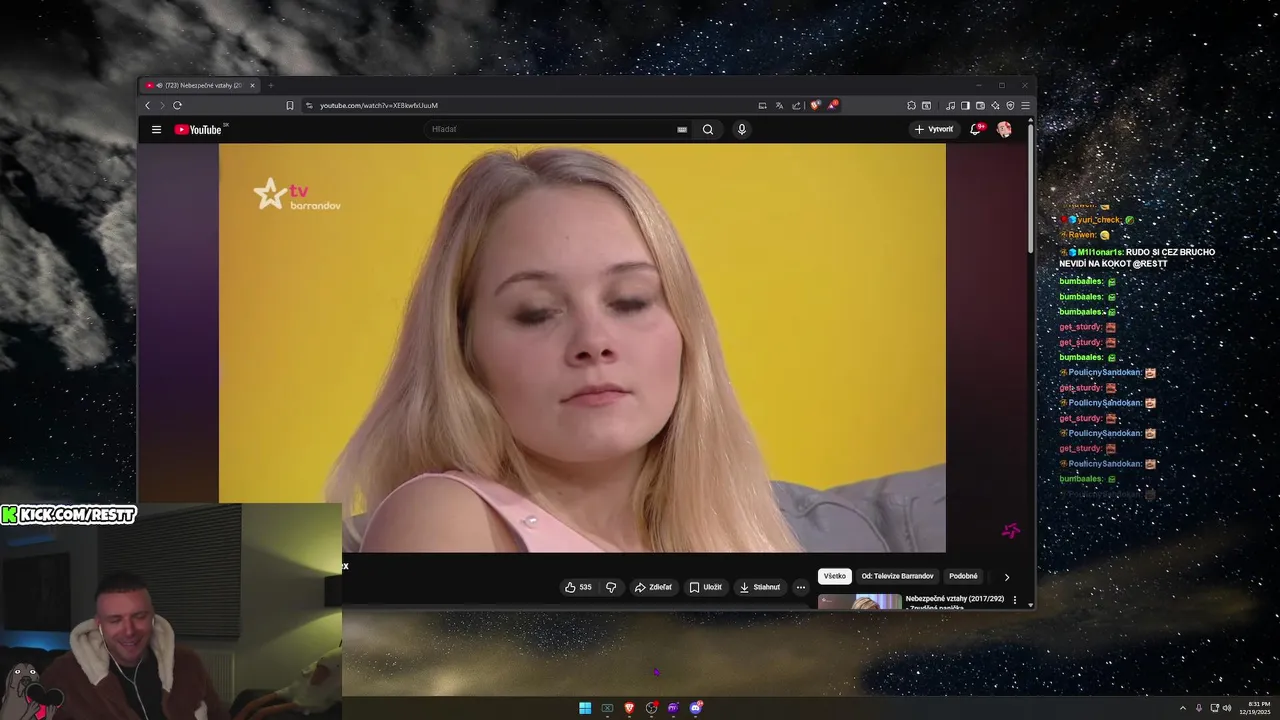Viewport: 1280px width, 720px height.
Task: Select the Nebezpečné vztahy browser tab
Action: click(x=200, y=85)
